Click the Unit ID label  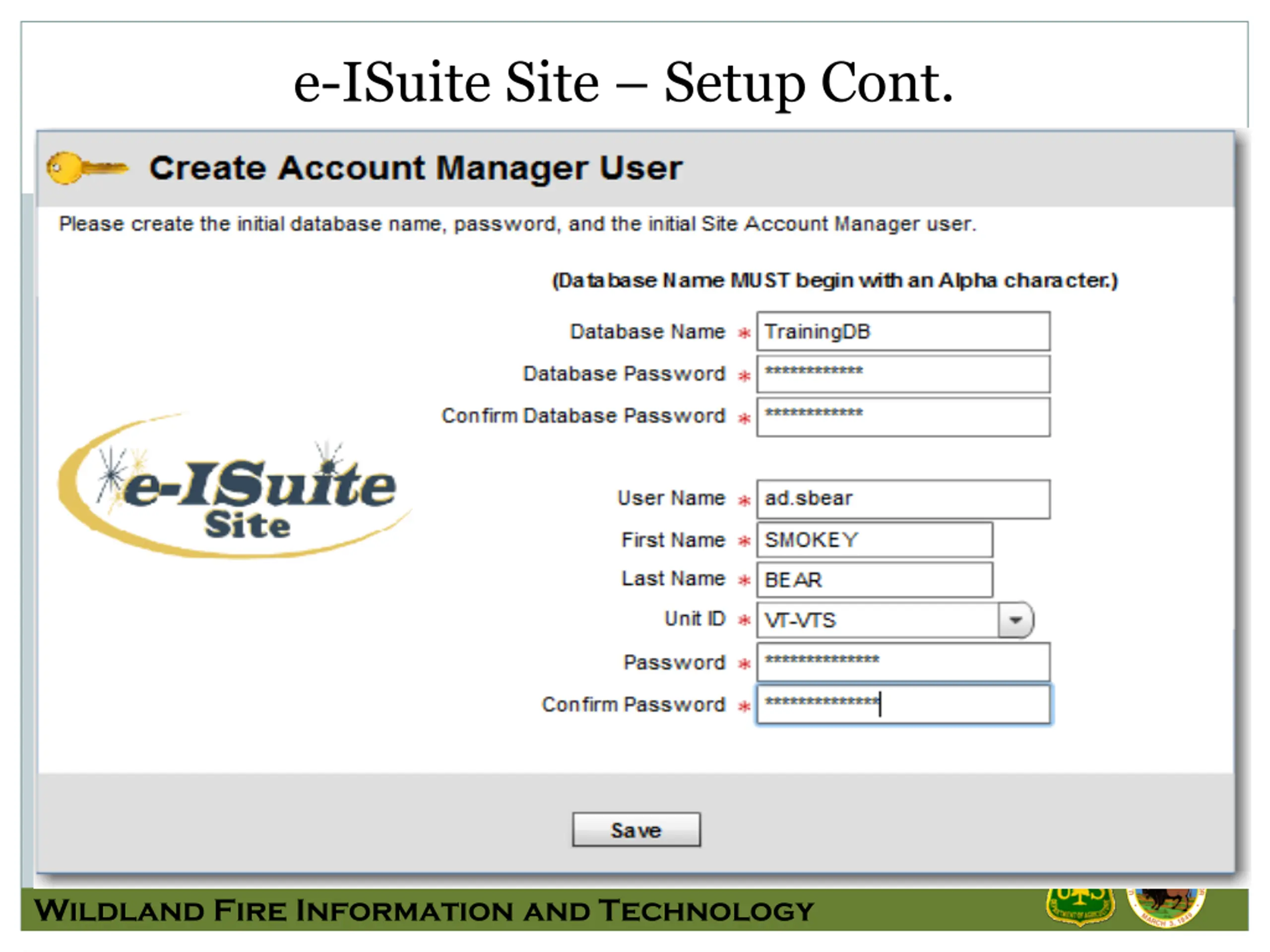click(x=695, y=619)
